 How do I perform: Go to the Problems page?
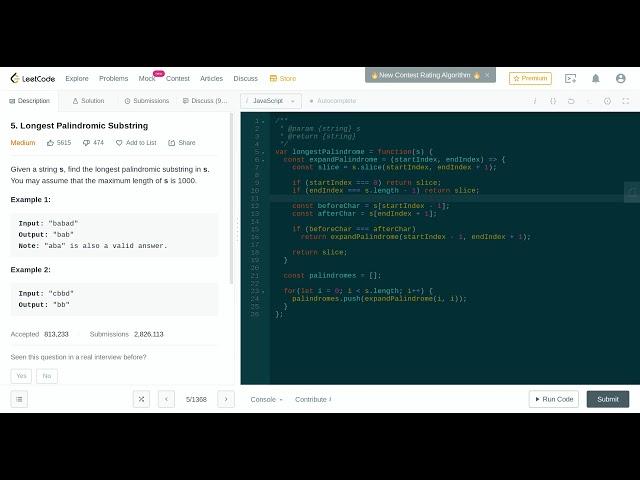[113, 78]
